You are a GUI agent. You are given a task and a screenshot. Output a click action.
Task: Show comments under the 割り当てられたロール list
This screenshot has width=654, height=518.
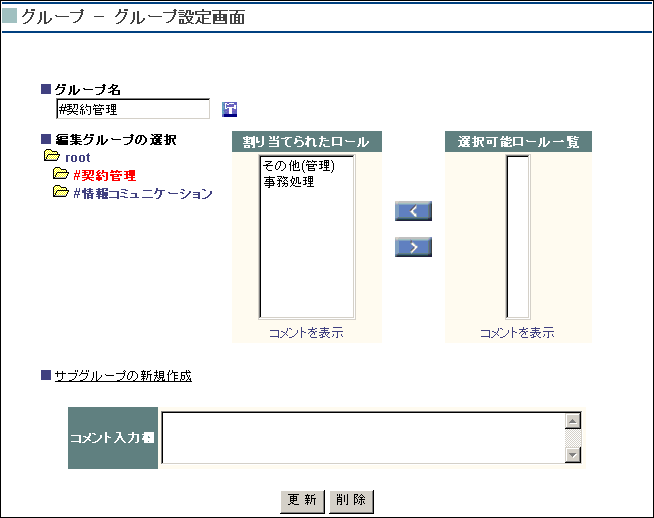point(306,333)
